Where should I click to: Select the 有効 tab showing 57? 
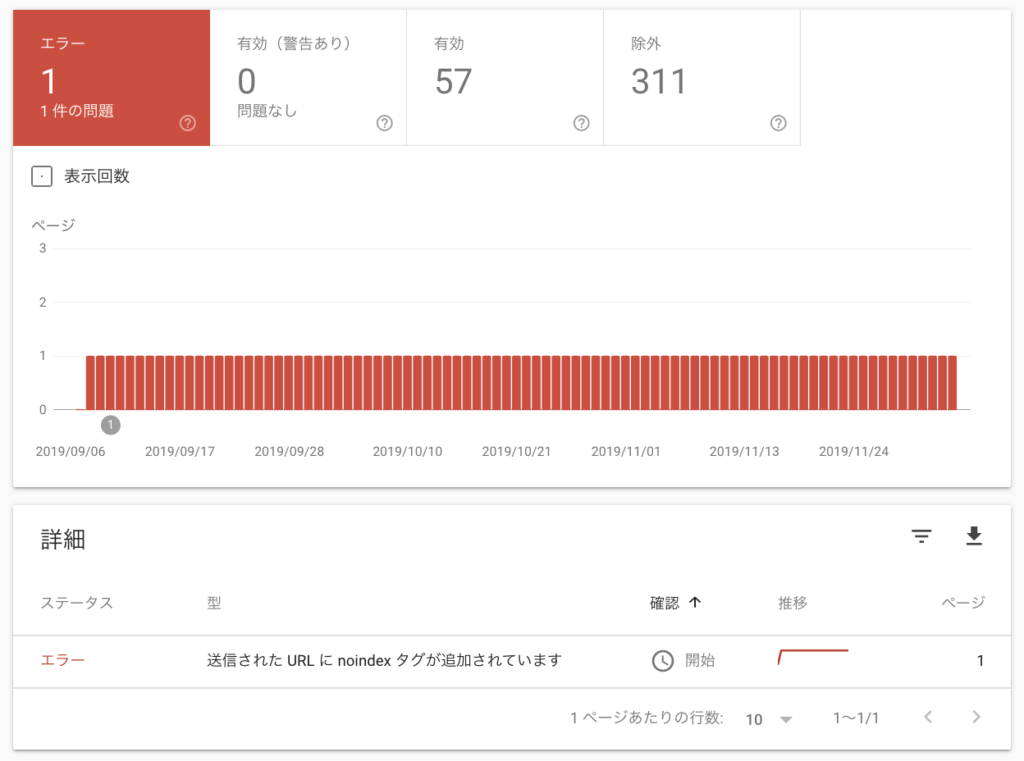504,78
